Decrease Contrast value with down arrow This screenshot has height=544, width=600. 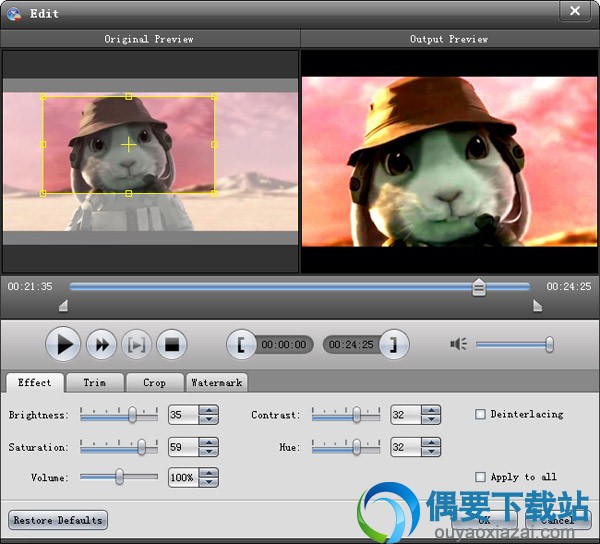click(x=431, y=419)
